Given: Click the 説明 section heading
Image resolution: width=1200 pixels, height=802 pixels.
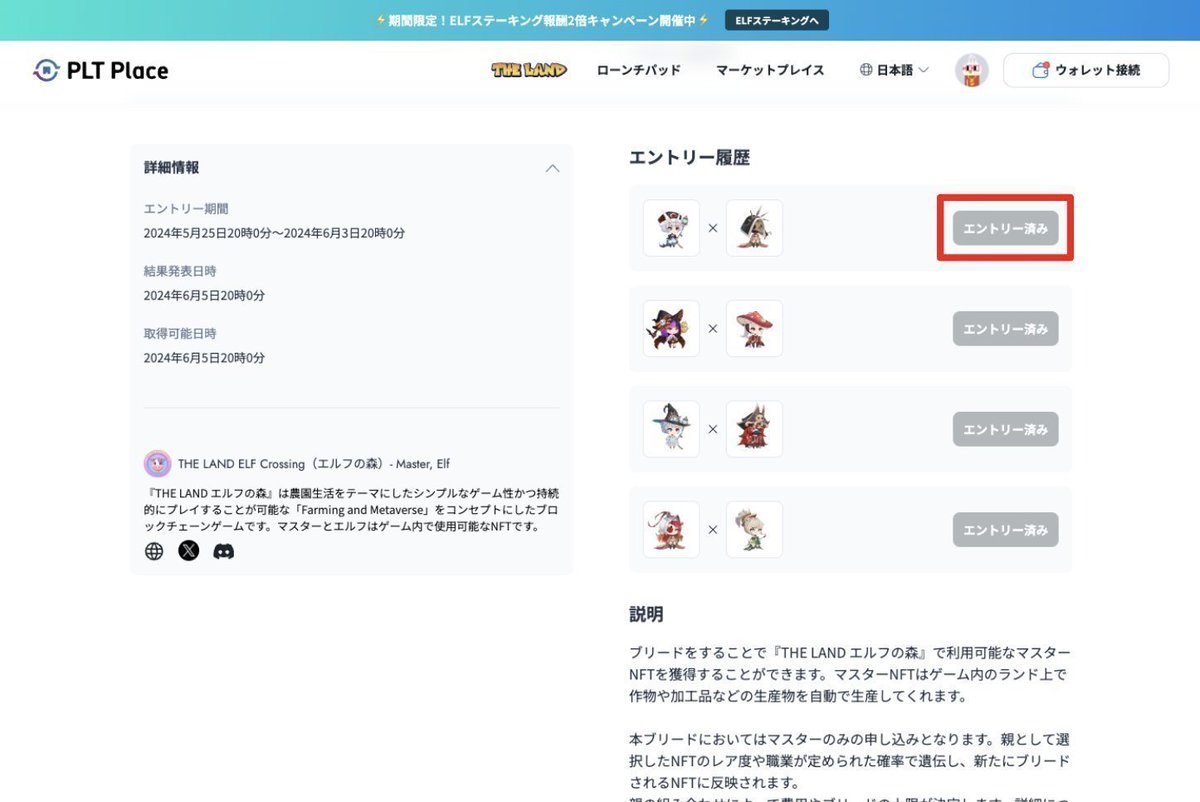Looking at the screenshot, I should (x=646, y=614).
